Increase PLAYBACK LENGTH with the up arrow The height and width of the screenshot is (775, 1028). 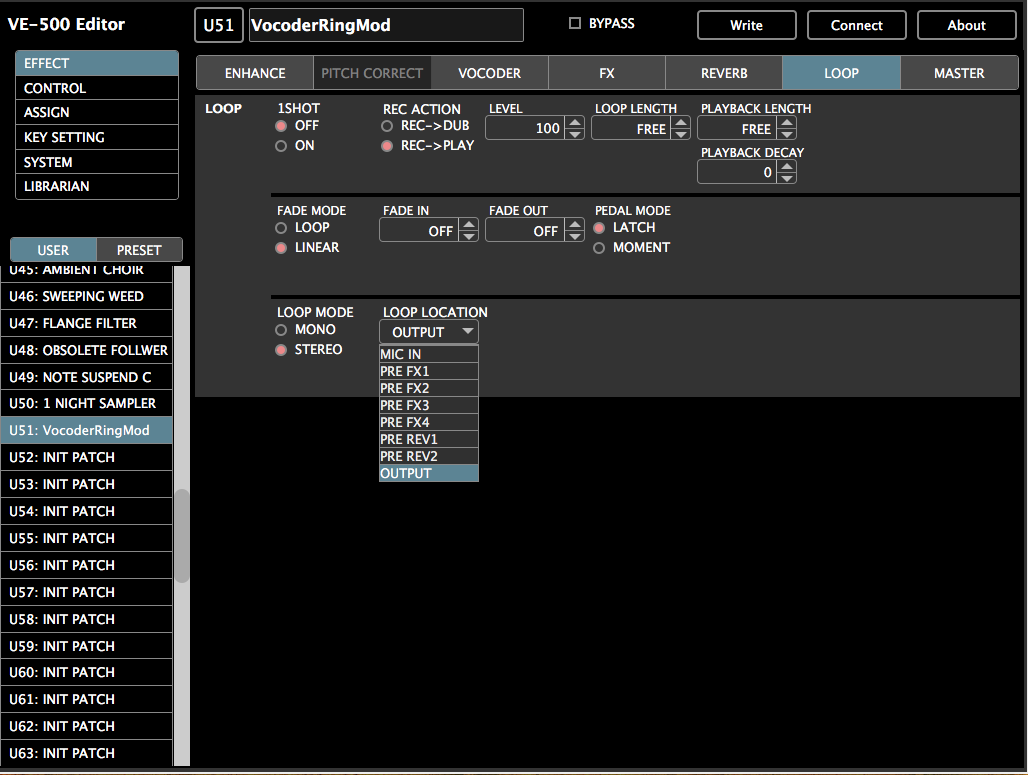click(x=787, y=123)
